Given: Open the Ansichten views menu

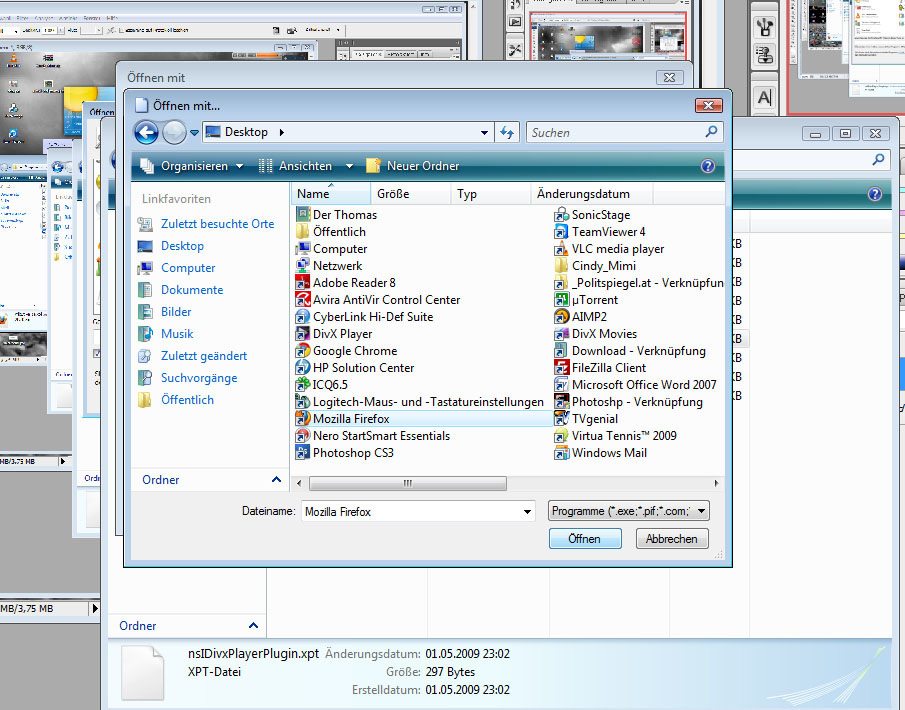Looking at the screenshot, I should coord(306,166).
